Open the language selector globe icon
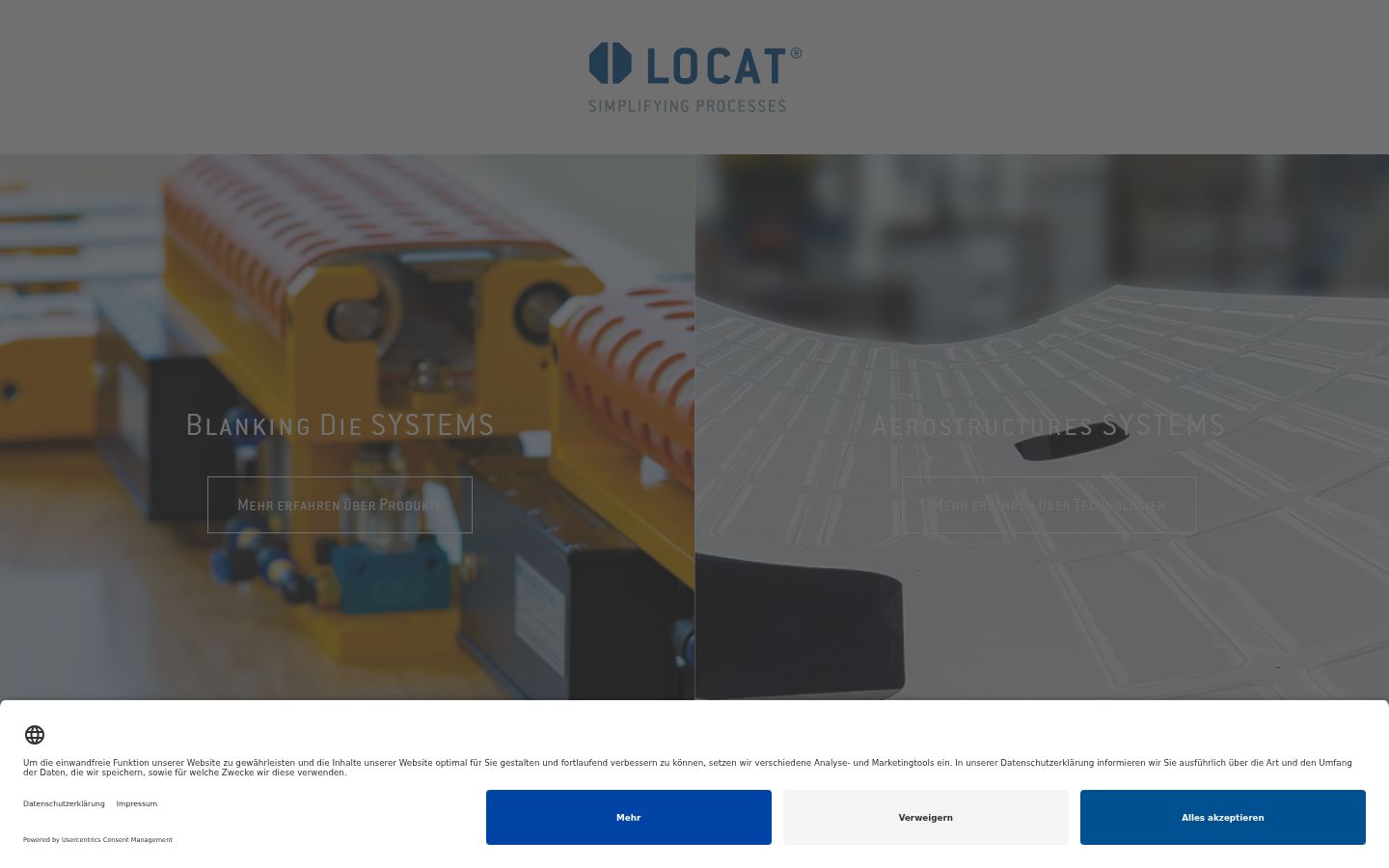Viewport: 1389px width, 868px height. pos(35,735)
